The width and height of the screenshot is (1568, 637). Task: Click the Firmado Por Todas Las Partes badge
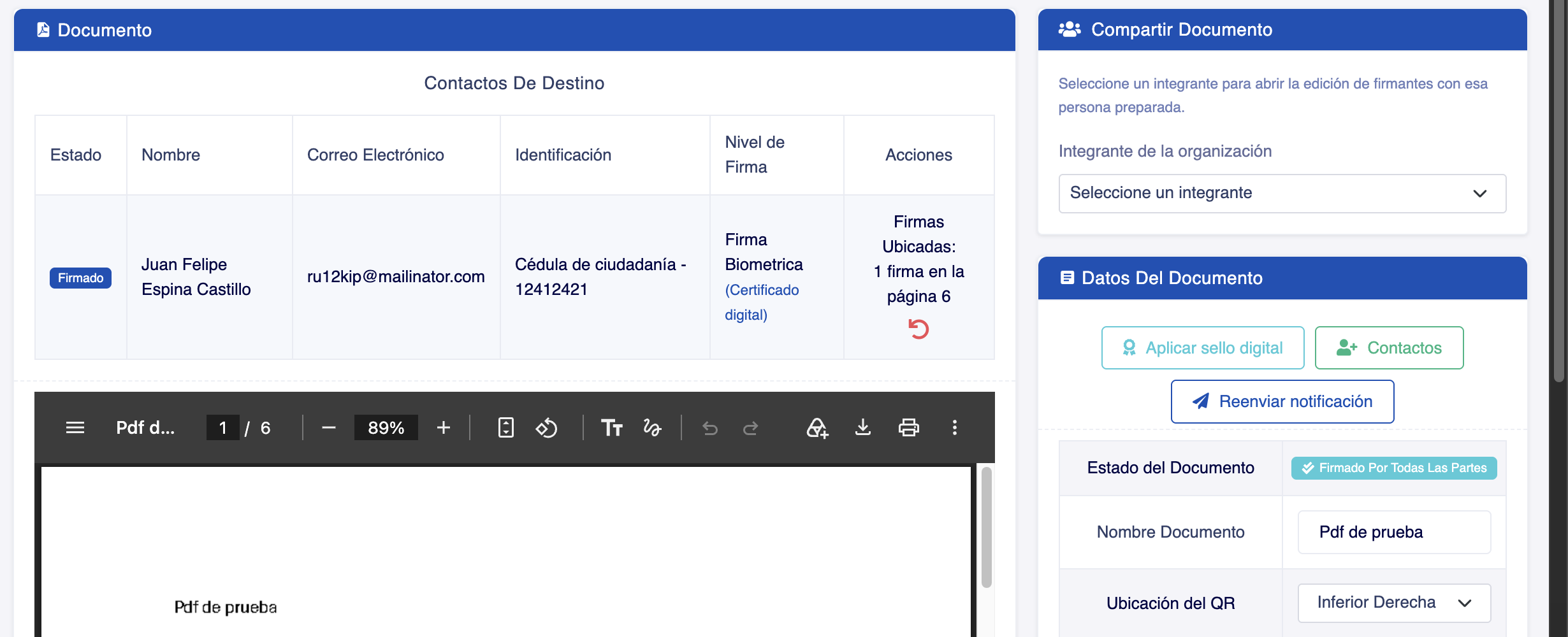1394,468
